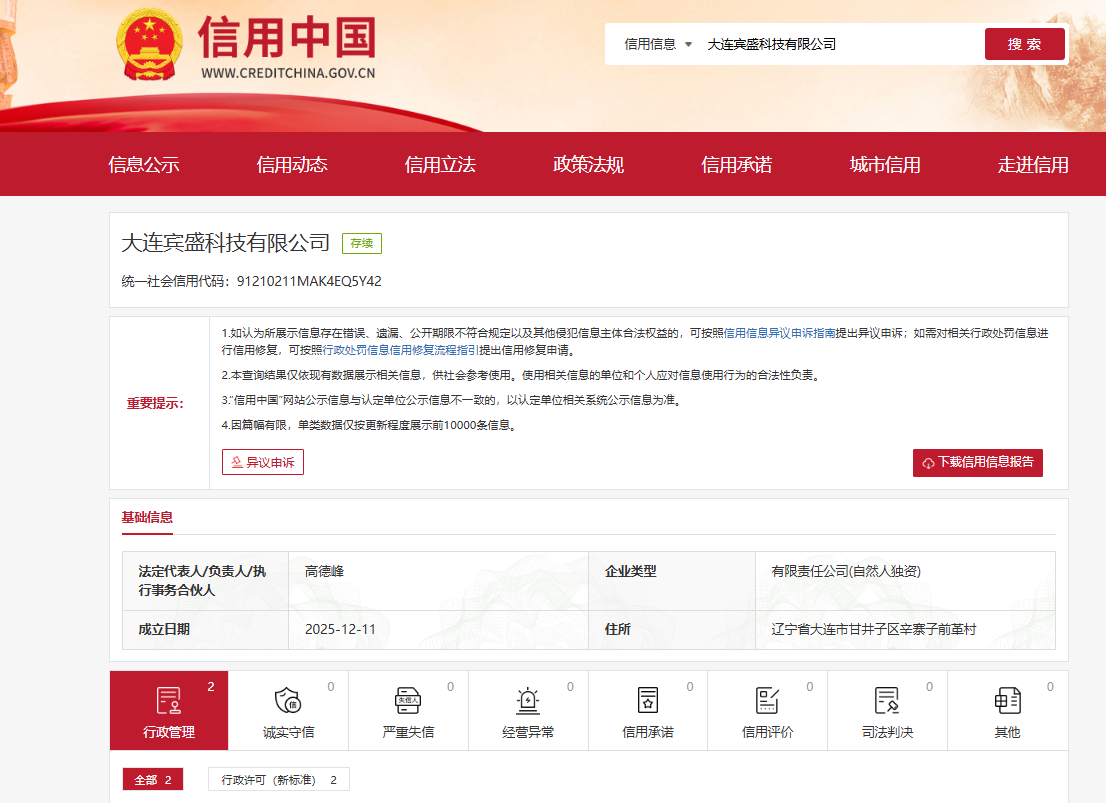
Task: Select the 其他 category icon
Action: pyautogui.click(x=1007, y=700)
